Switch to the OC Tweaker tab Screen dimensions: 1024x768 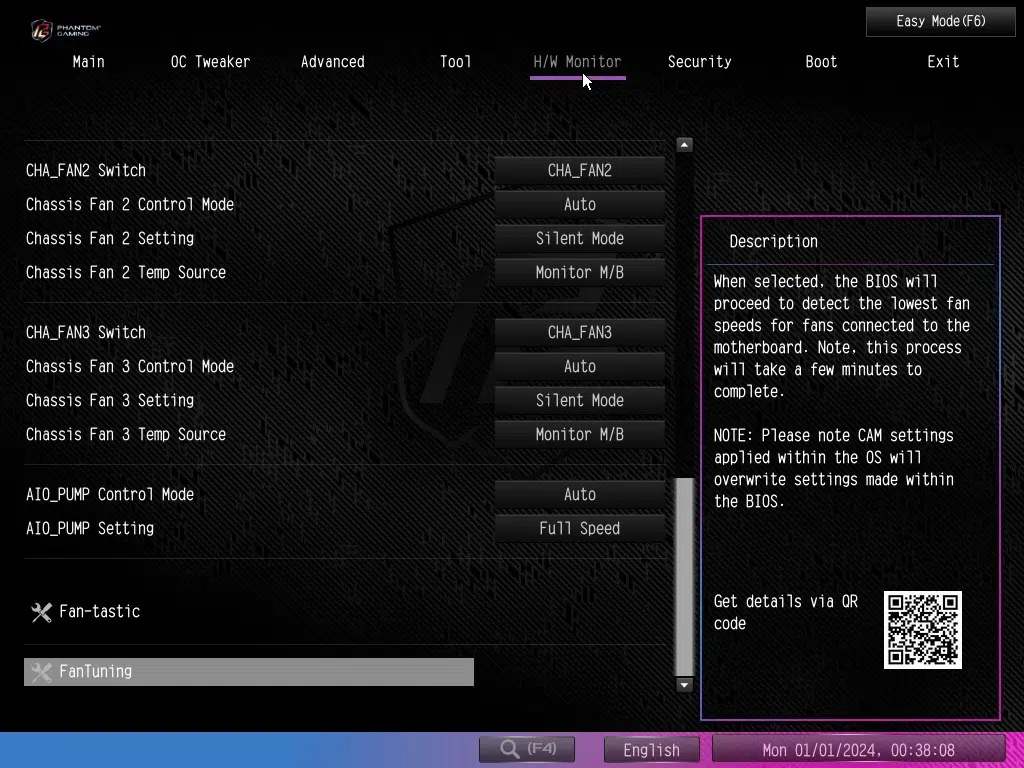210,62
